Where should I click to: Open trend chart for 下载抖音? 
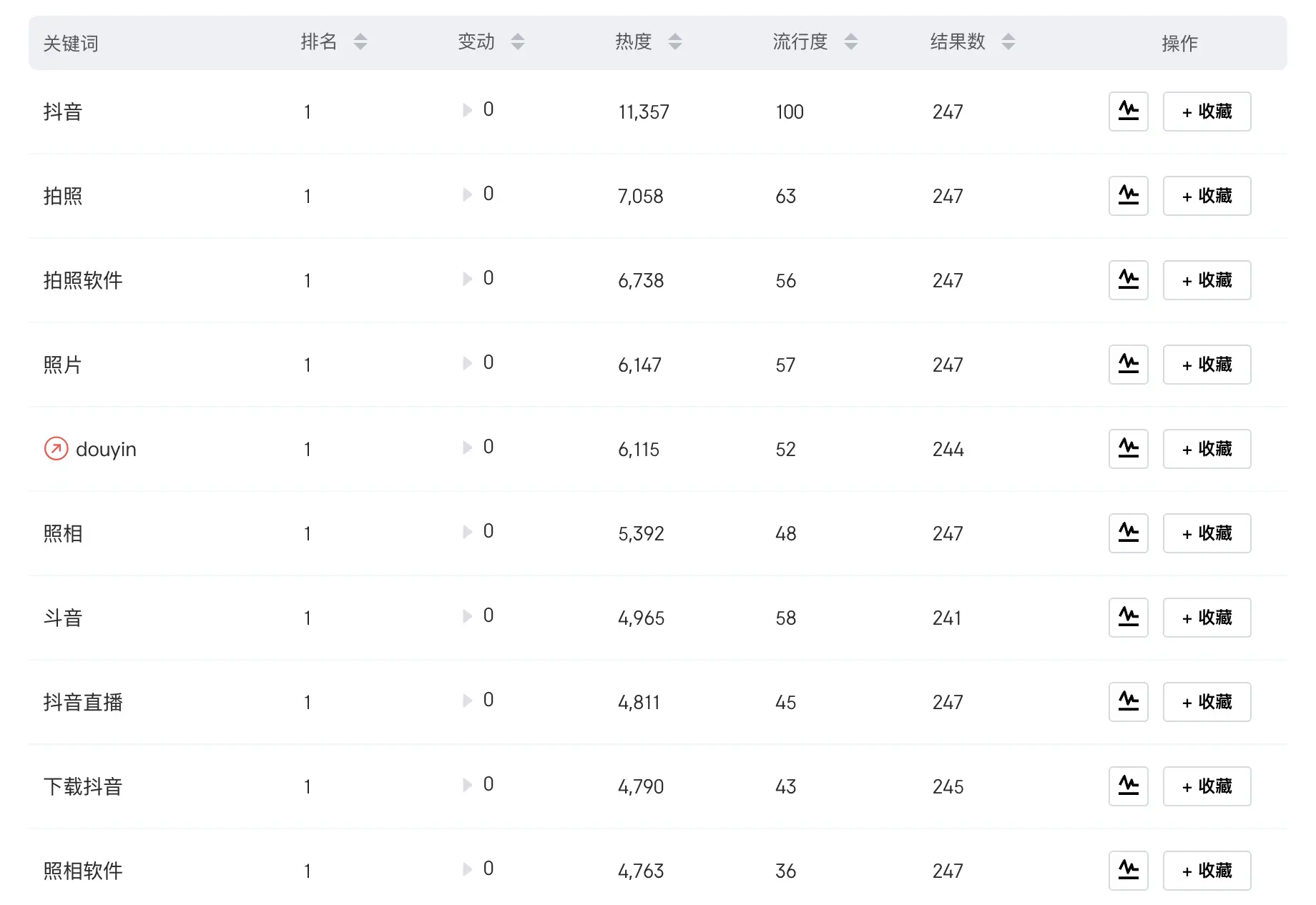pyautogui.click(x=1128, y=786)
